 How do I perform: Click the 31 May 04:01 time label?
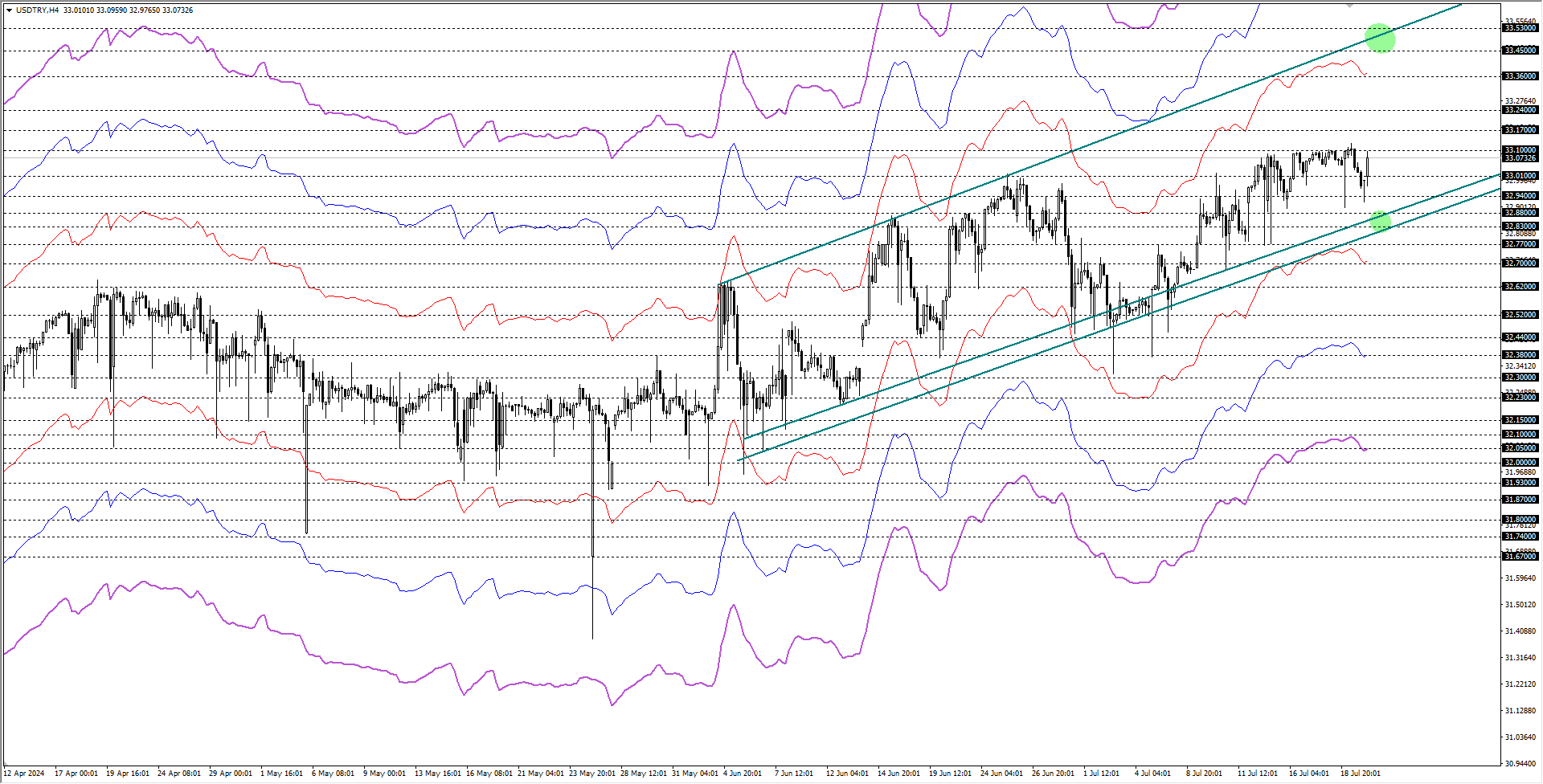[x=695, y=774]
